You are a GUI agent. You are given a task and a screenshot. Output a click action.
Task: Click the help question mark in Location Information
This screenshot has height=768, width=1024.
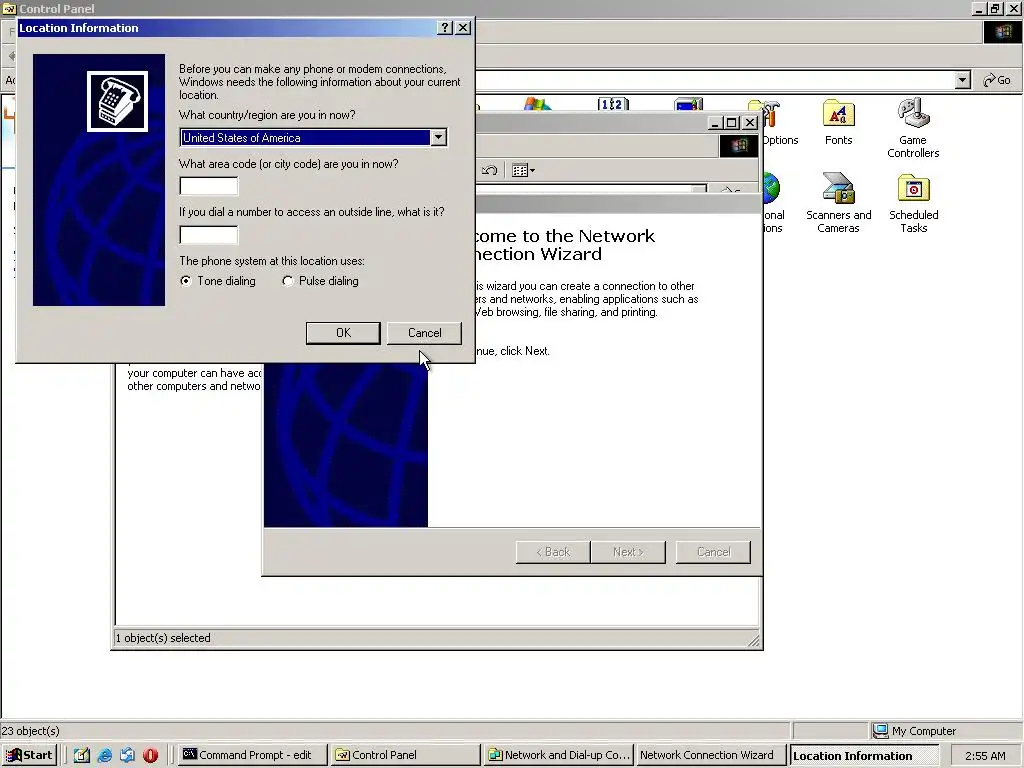pyautogui.click(x=445, y=27)
